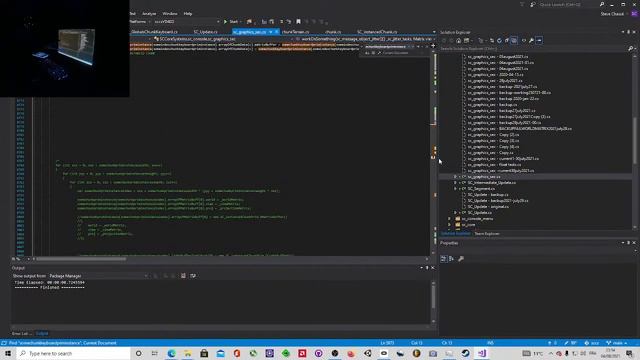
Task: Click the main branch indicator in status bar
Action: pos(617,343)
